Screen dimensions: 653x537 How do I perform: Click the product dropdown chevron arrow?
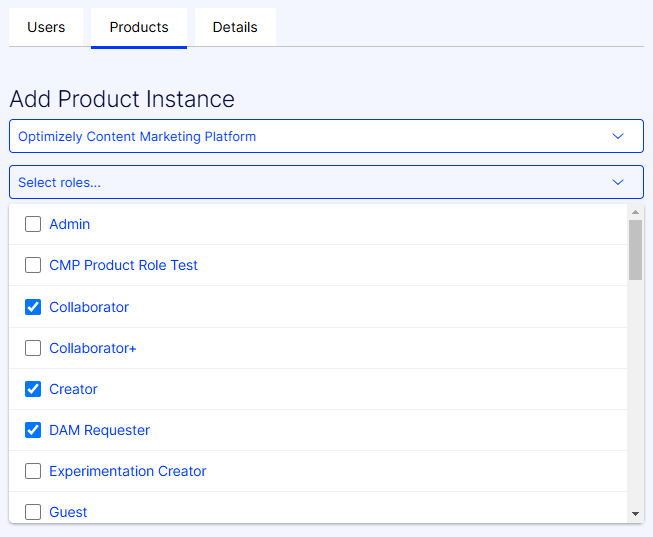[x=618, y=136]
